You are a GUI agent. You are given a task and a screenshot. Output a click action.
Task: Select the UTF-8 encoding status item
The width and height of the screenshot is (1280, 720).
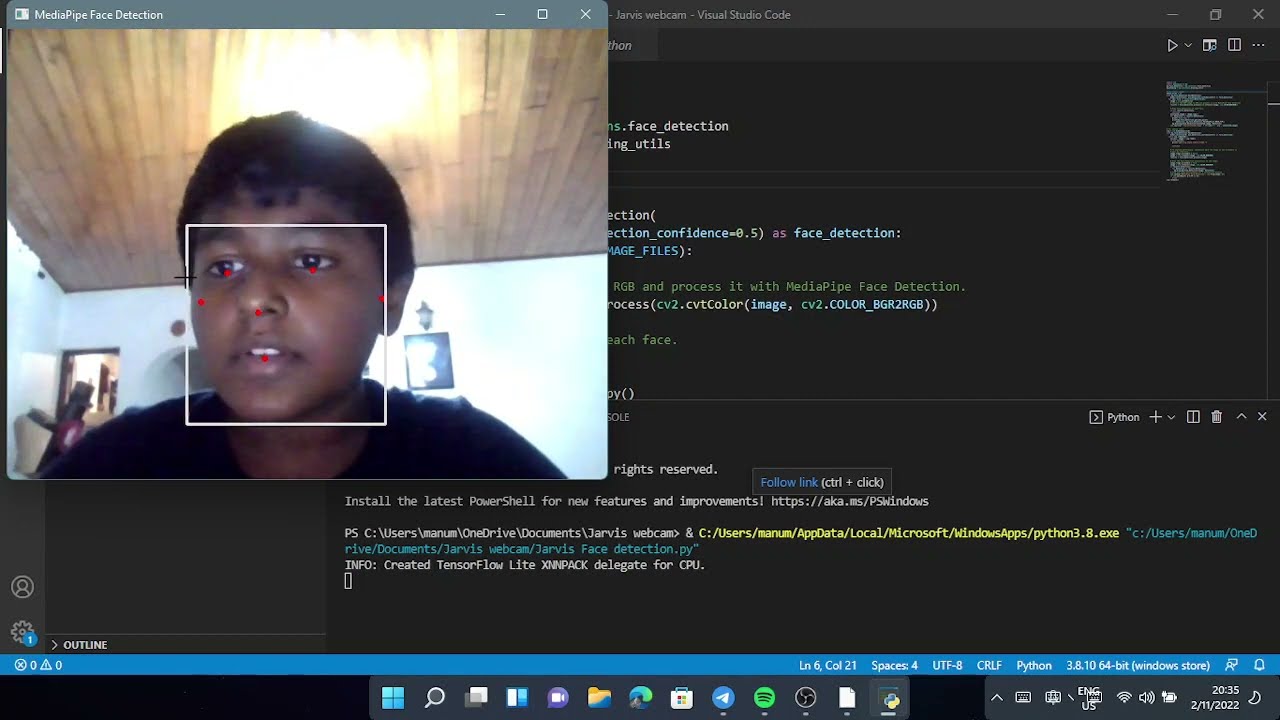pyautogui.click(x=947, y=665)
